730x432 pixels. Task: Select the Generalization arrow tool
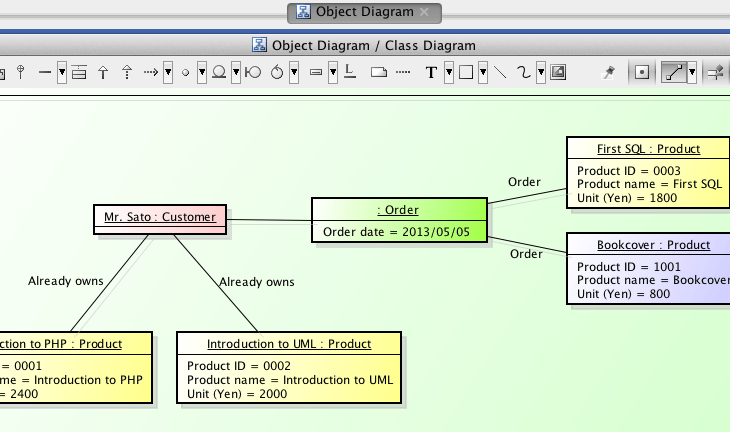click(102, 72)
